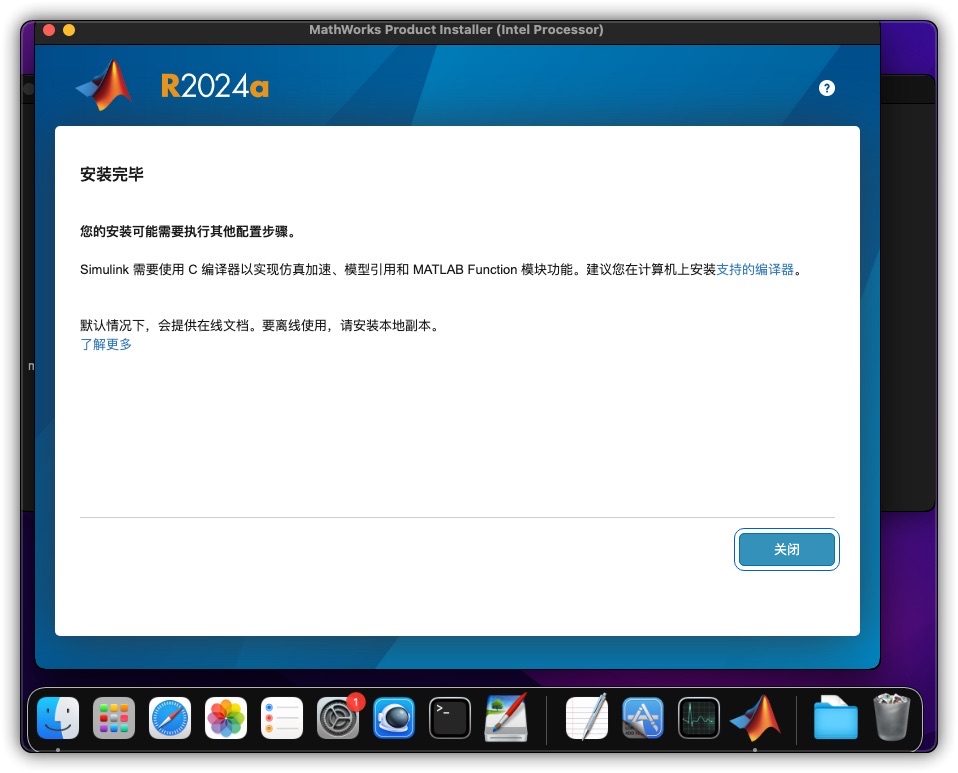Launch Safari from the dock
This screenshot has height=773, width=958.
(170, 718)
